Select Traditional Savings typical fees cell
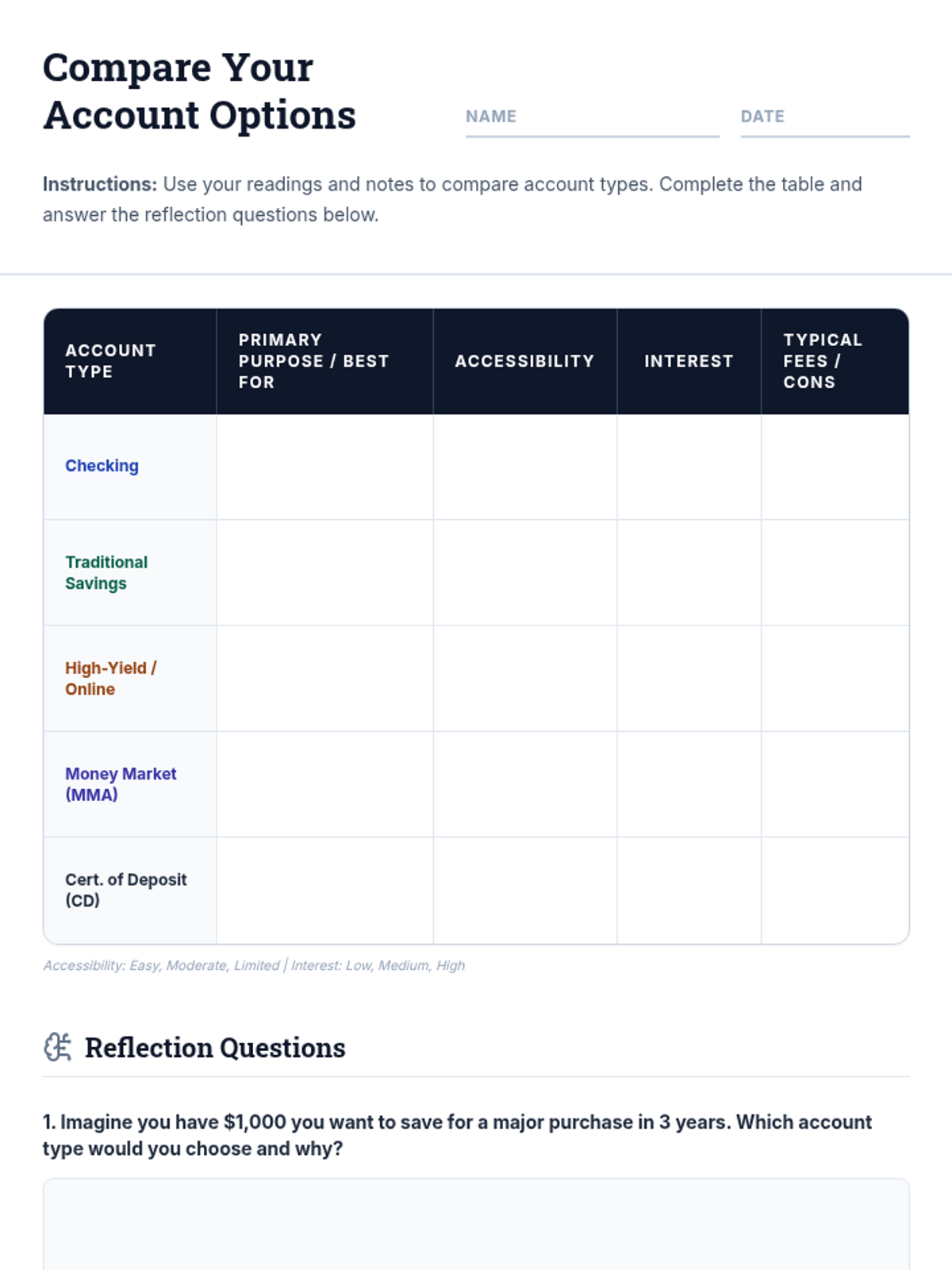Image resolution: width=952 pixels, height=1270 pixels. [x=835, y=572]
